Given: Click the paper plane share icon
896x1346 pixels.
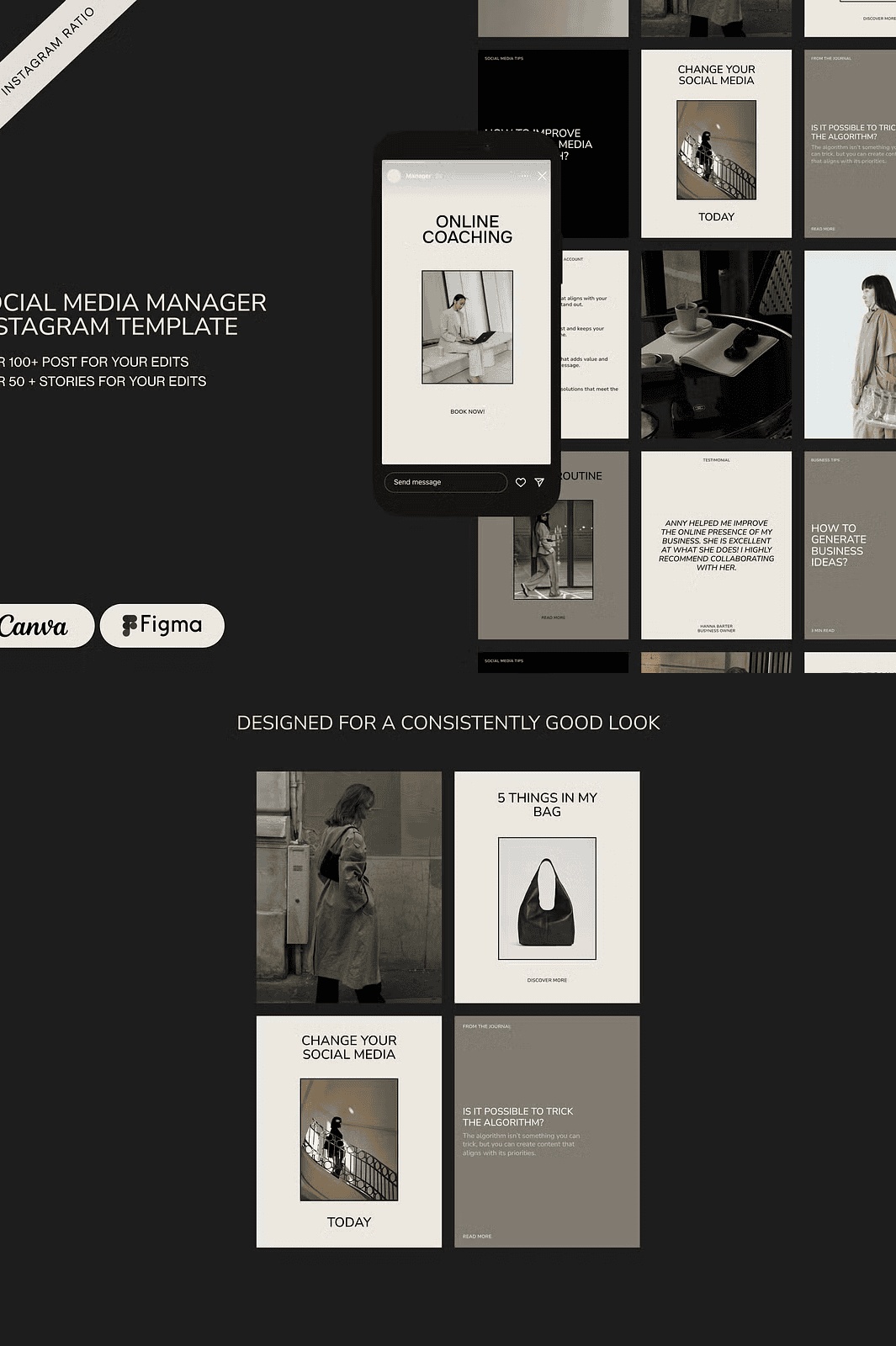Looking at the screenshot, I should click(x=539, y=482).
